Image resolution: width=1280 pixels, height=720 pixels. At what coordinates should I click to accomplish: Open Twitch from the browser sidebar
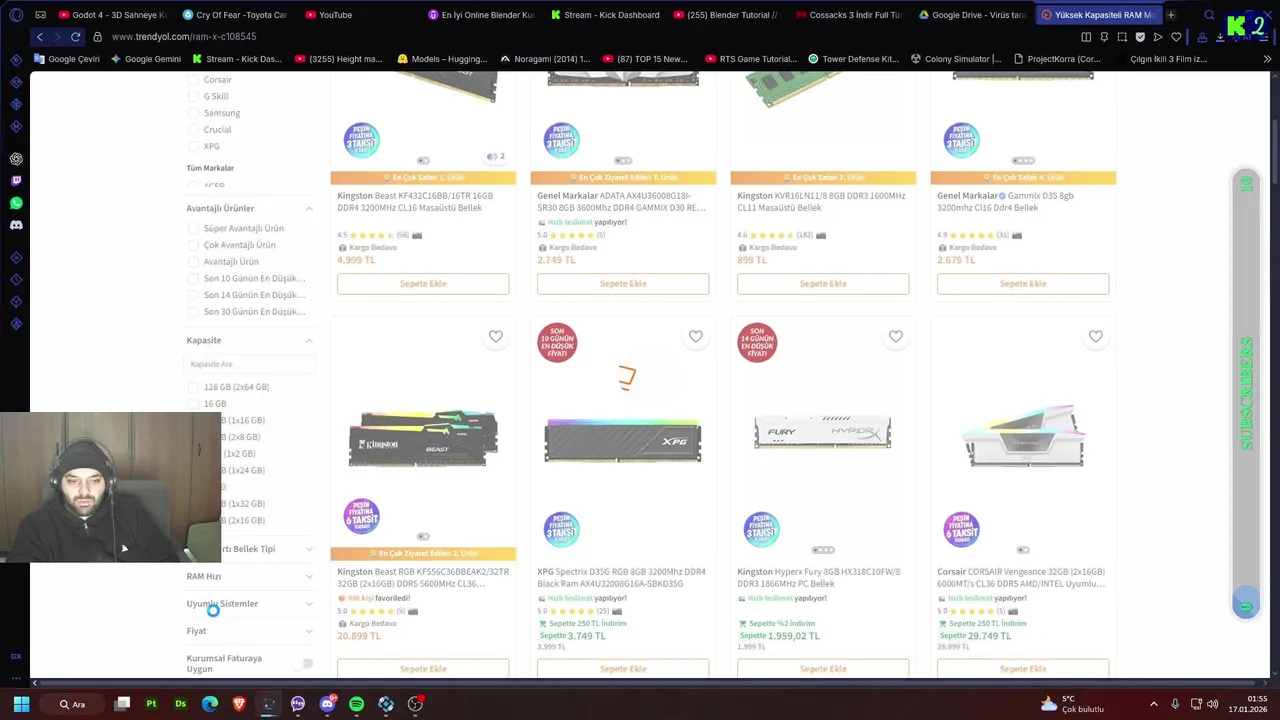click(16, 181)
